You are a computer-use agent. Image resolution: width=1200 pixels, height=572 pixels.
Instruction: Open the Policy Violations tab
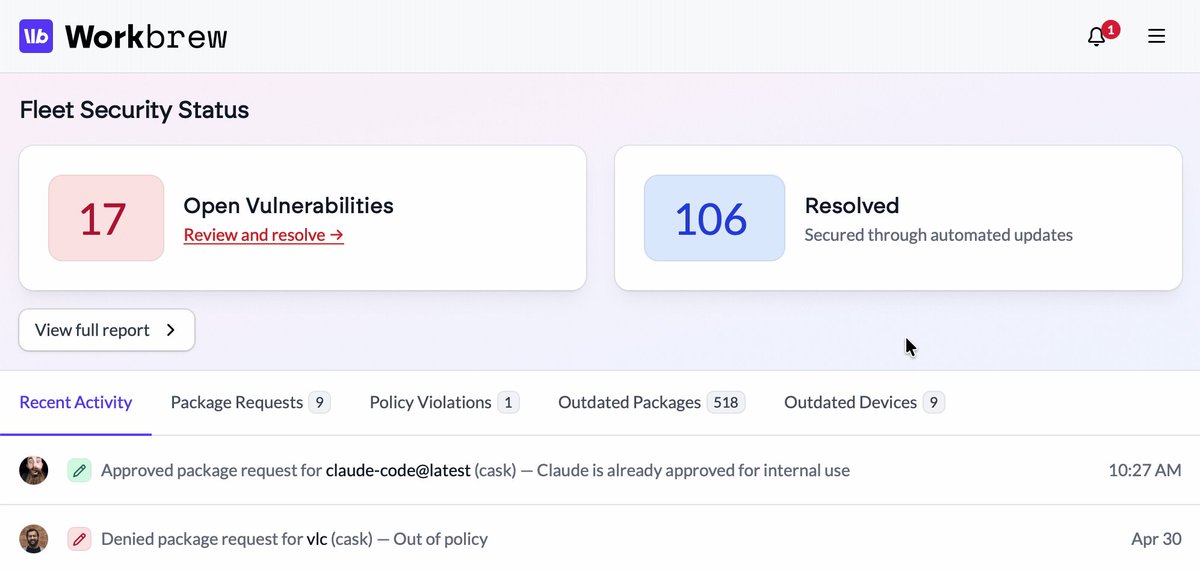[x=444, y=402]
